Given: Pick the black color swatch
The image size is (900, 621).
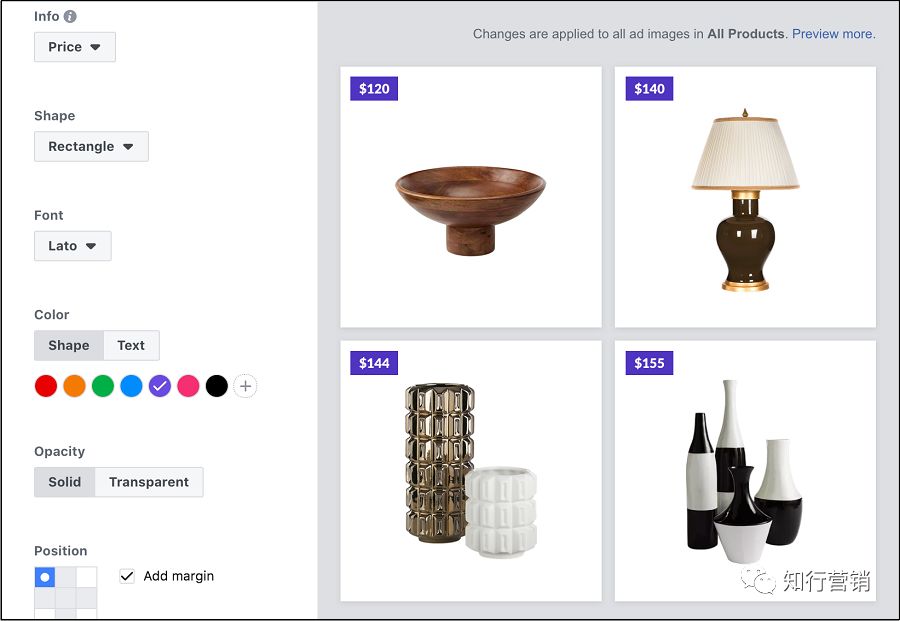Looking at the screenshot, I should [x=217, y=386].
